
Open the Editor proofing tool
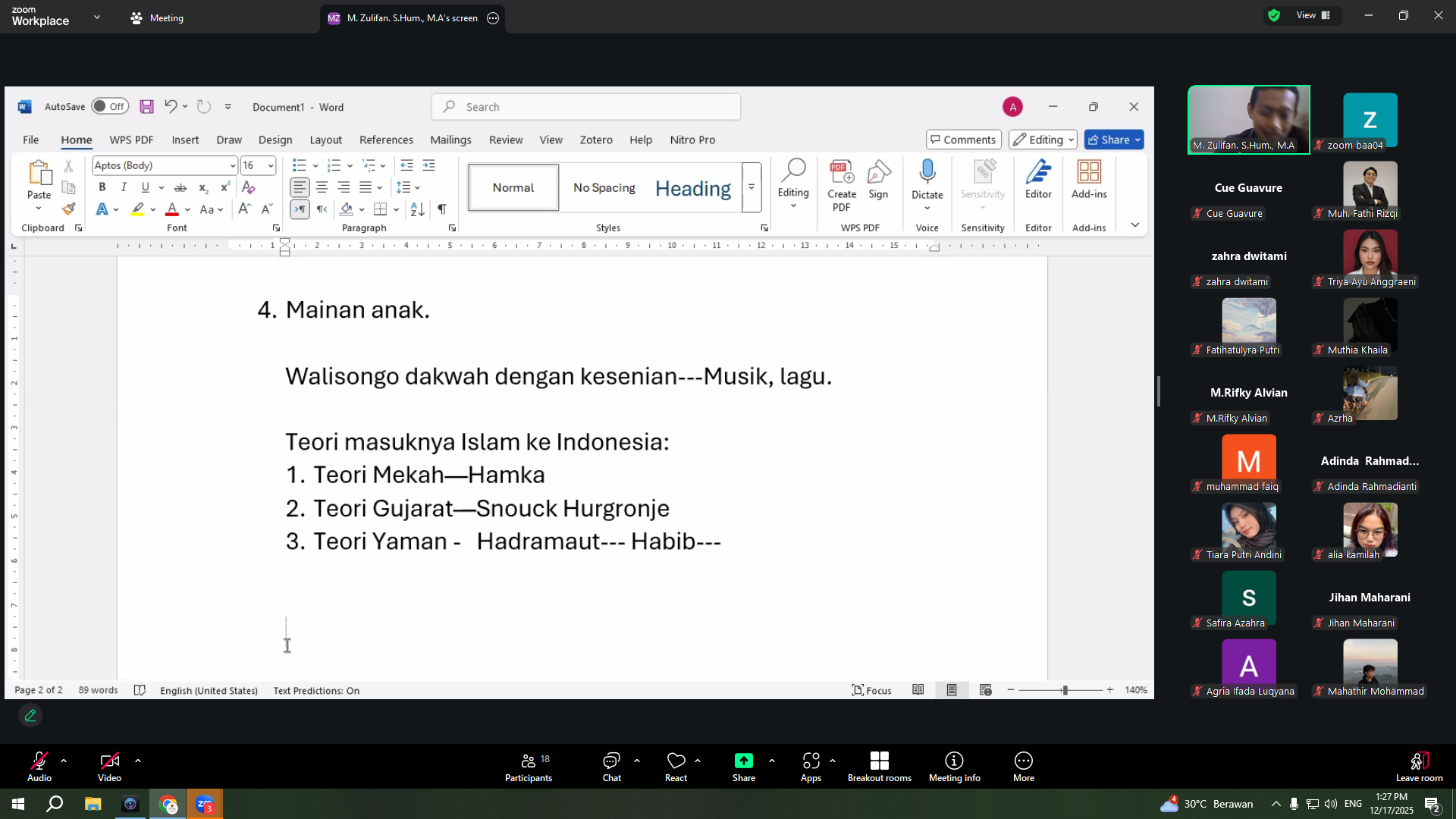tap(1038, 180)
